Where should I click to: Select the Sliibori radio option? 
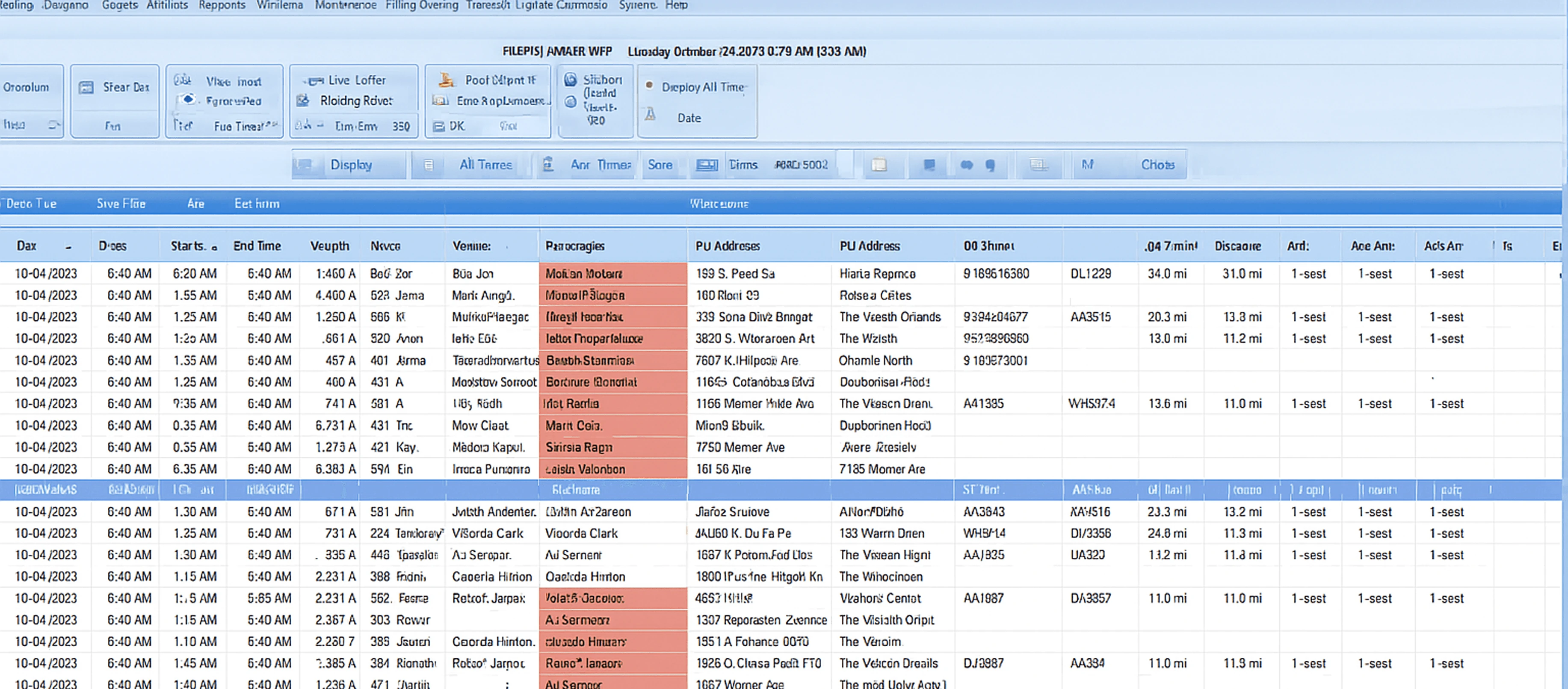[570, 80]
